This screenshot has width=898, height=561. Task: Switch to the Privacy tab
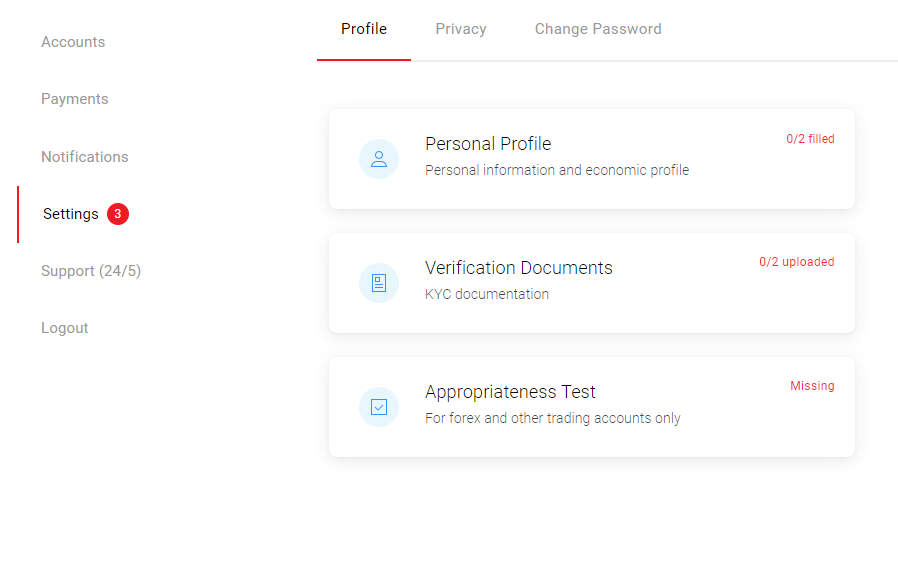pyautogui.click(x=461, y=29)
